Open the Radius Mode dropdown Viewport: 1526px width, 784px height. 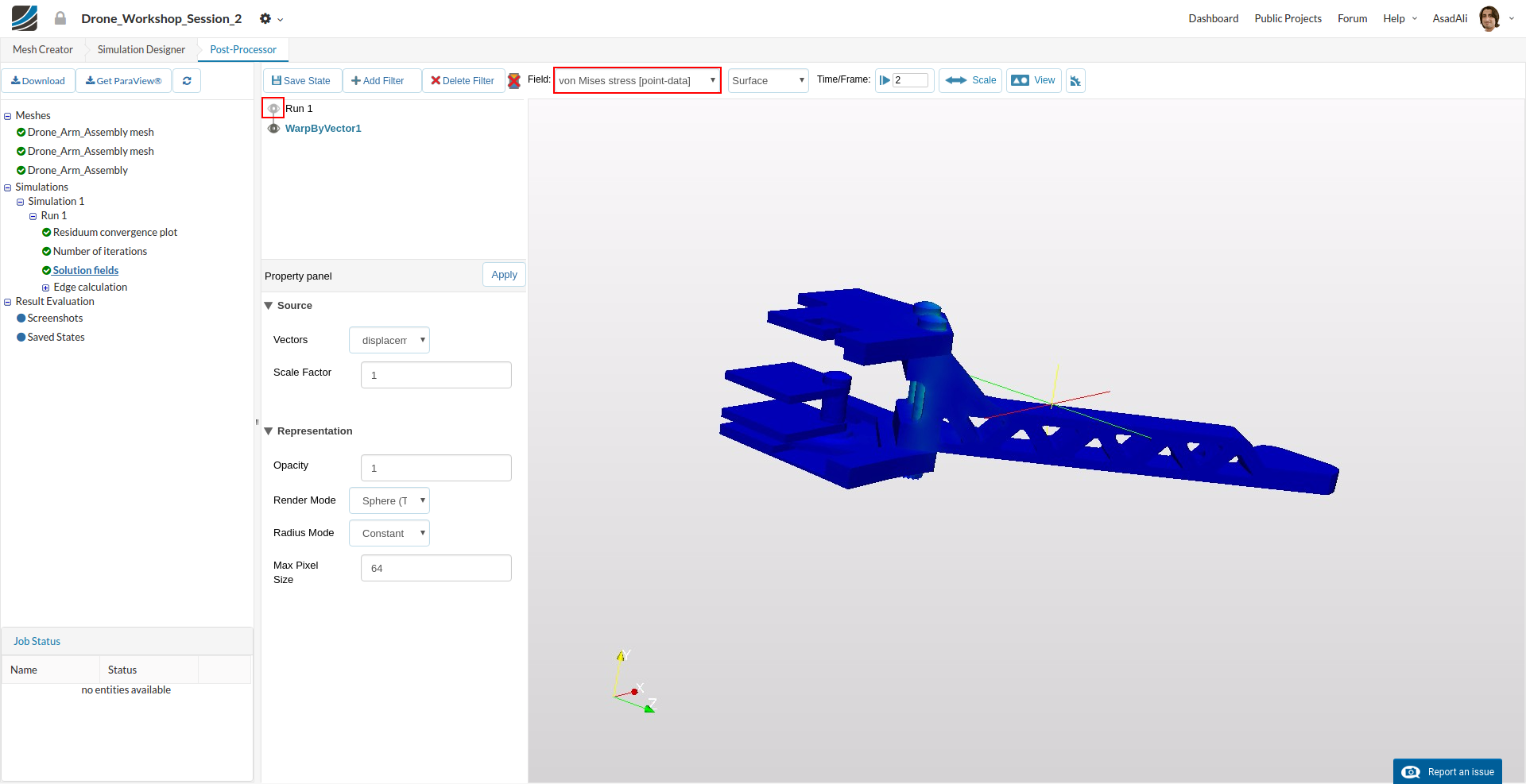389,534
